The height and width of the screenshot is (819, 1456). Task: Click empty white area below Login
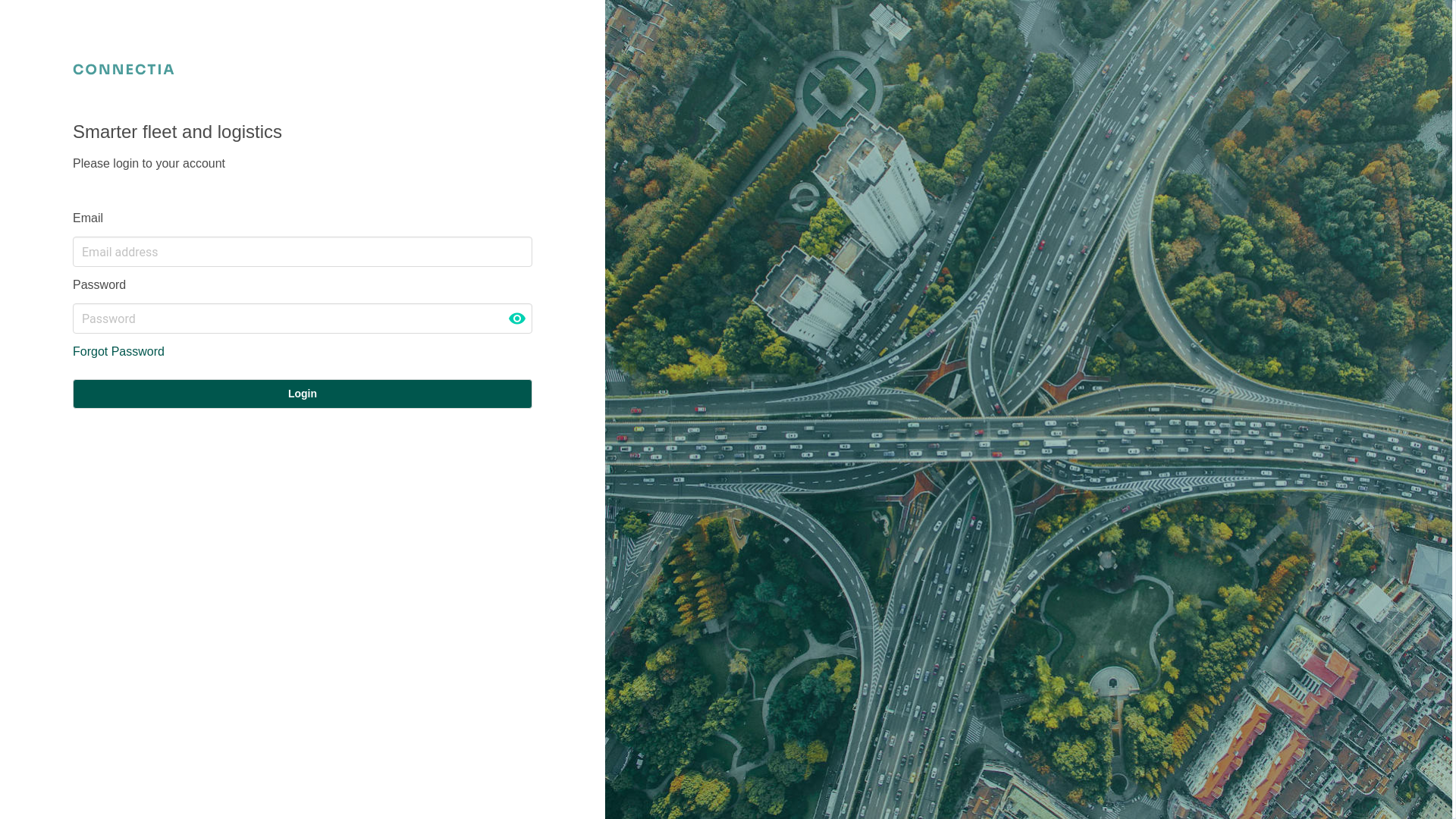[302, 607]
